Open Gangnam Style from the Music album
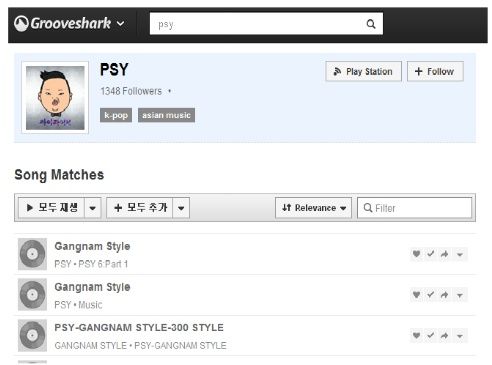492x365 pixels. point(92,287)
